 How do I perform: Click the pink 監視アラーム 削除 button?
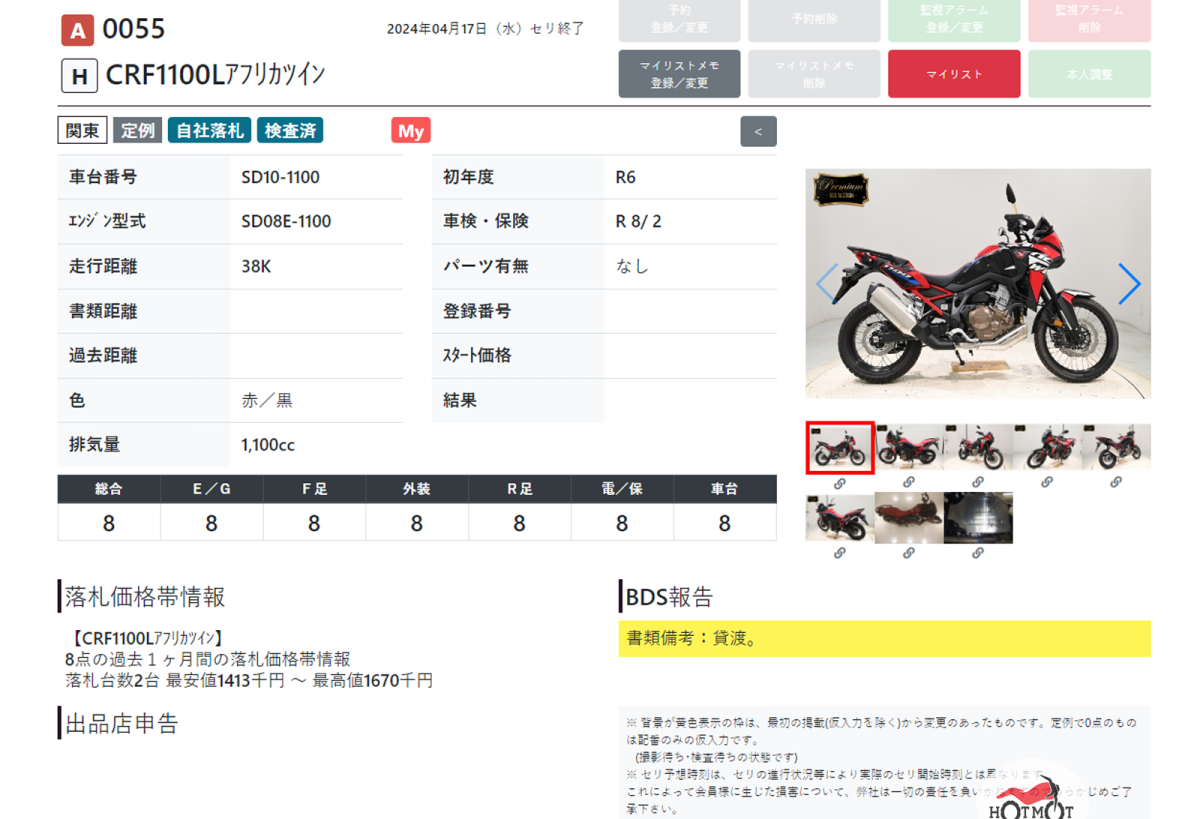pyautogui.click(x=1089, y=19)
